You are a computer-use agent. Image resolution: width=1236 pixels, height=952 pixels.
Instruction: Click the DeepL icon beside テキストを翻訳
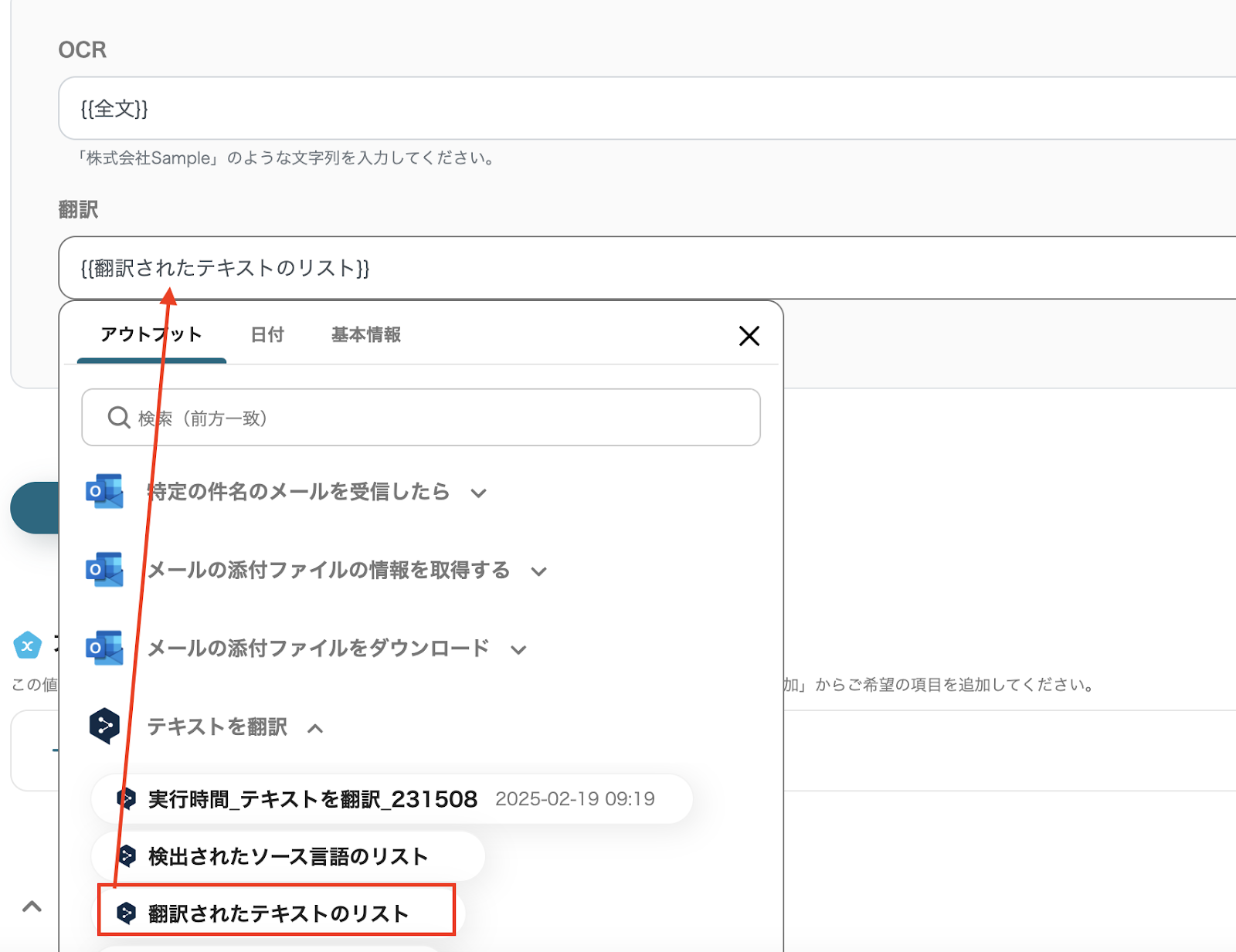(104, 726)
